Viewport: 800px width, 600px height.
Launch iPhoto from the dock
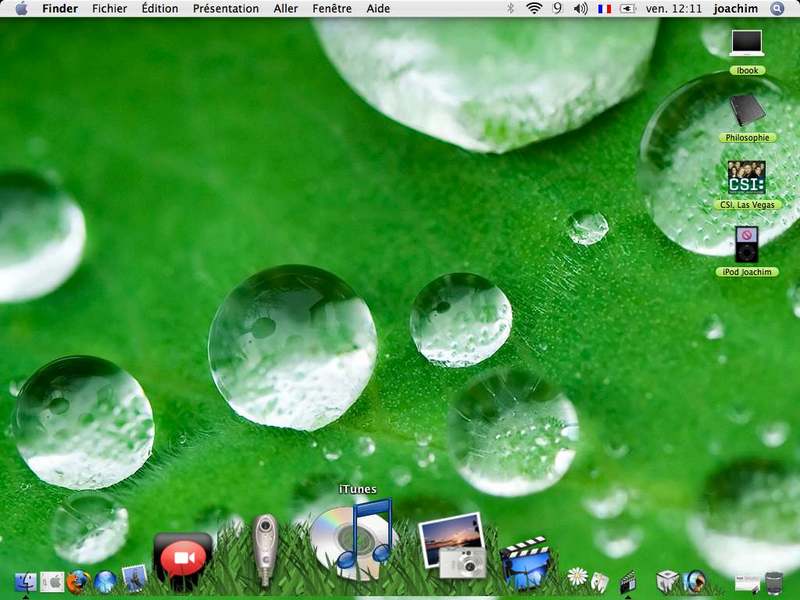coord(451,545)
